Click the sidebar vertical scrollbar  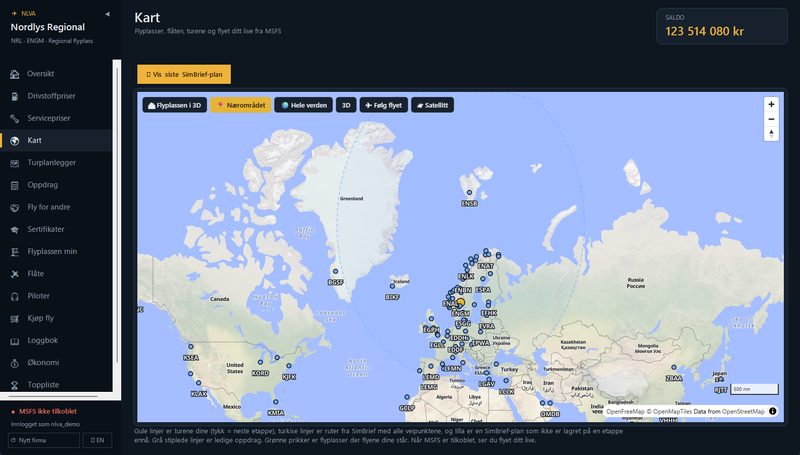pos(117,214)
